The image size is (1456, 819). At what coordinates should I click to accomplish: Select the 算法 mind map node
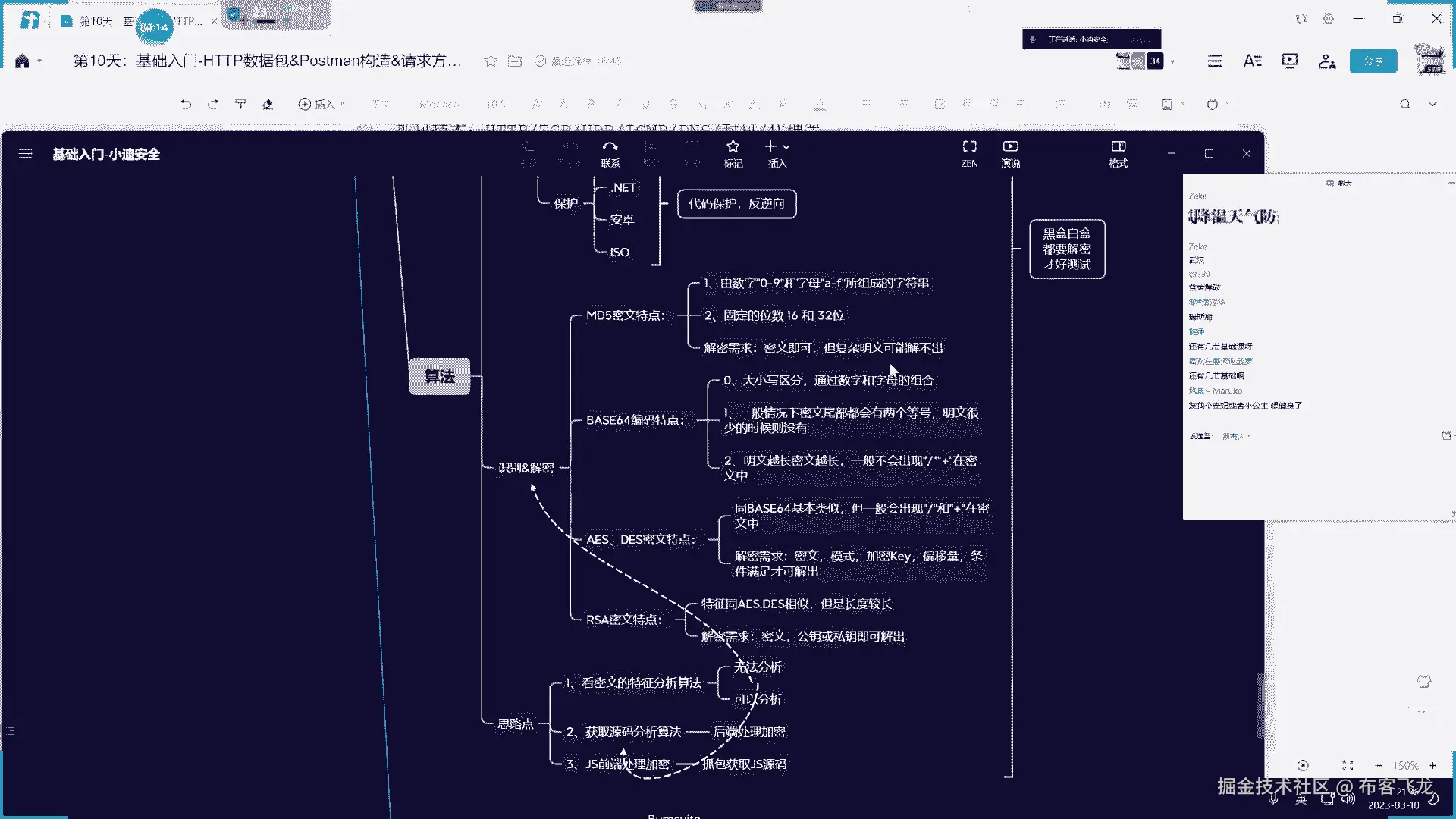(440, 376)
